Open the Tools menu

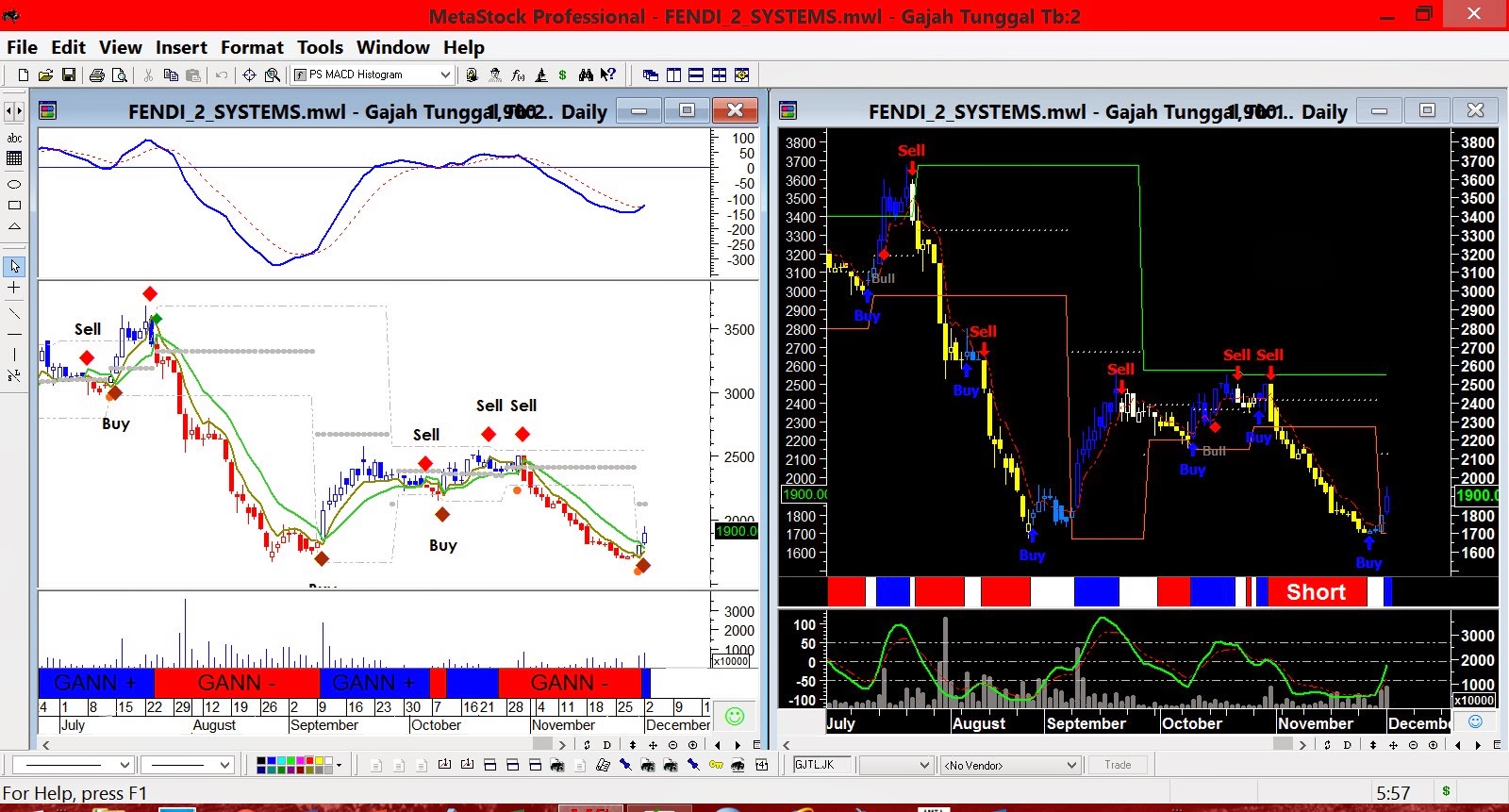(320, 47)
